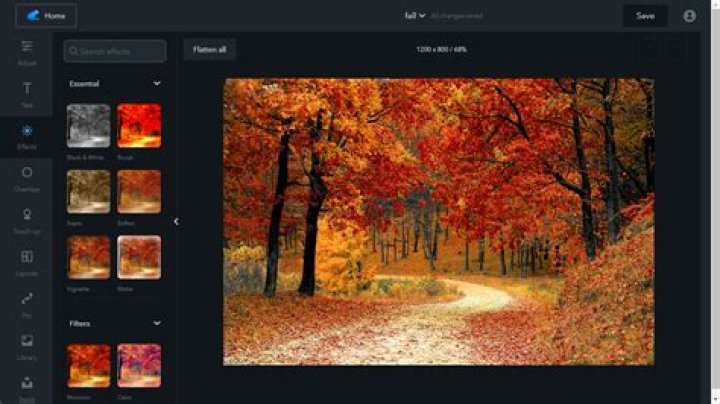Apply the Vignette effect thumbnail
The image size is (720, 404).
tap(89, 257)
